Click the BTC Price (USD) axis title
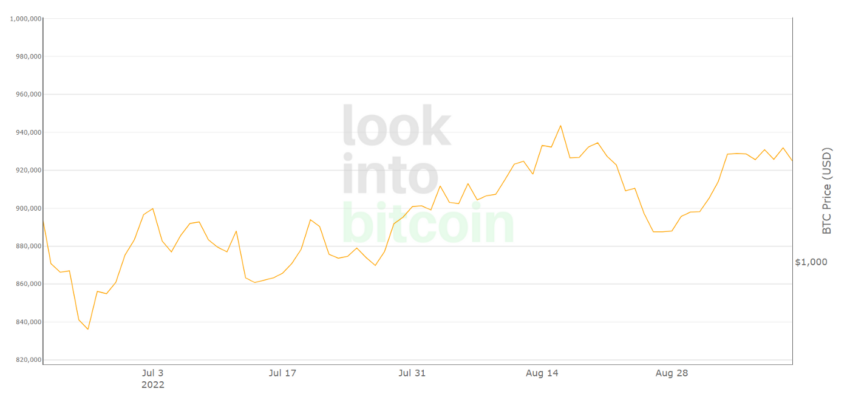850x394 pixels. pos(827,191)
